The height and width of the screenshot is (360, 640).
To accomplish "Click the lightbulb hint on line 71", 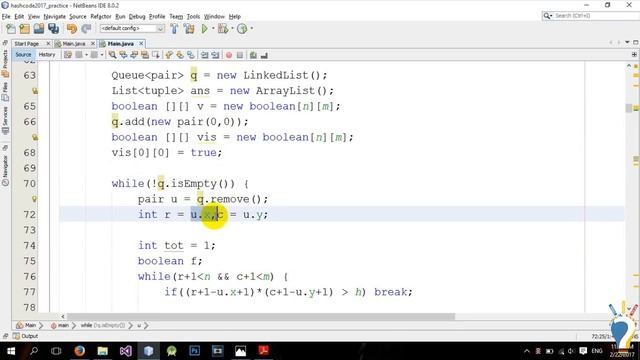I will click(x=35, y=199).
